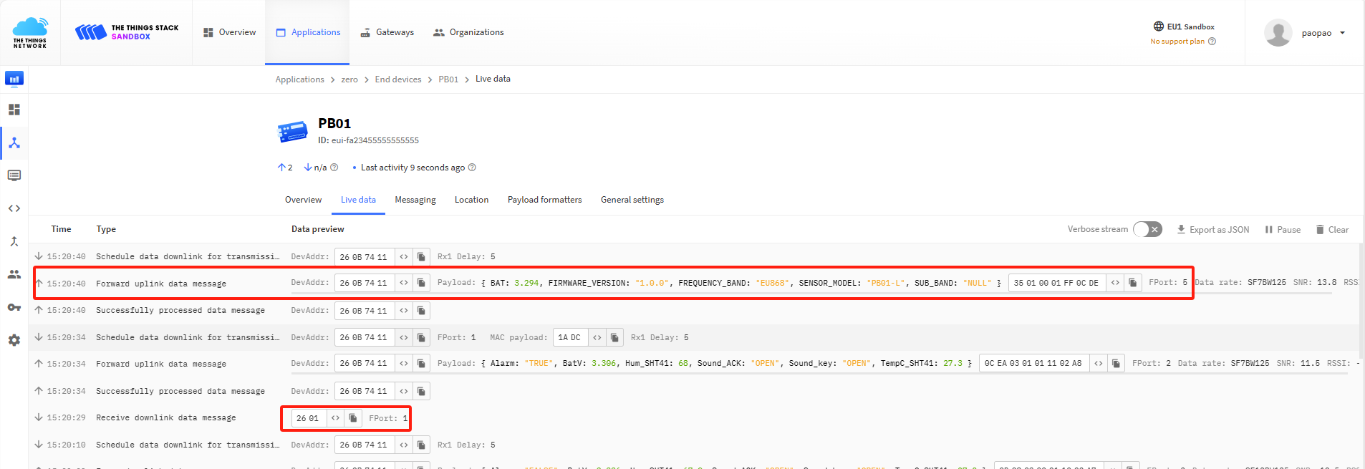This screenshot has width=1365, height=469.
Task: Click the 35 01 00 01 FF 0C DE payload field
Action: coord(1056,283)
